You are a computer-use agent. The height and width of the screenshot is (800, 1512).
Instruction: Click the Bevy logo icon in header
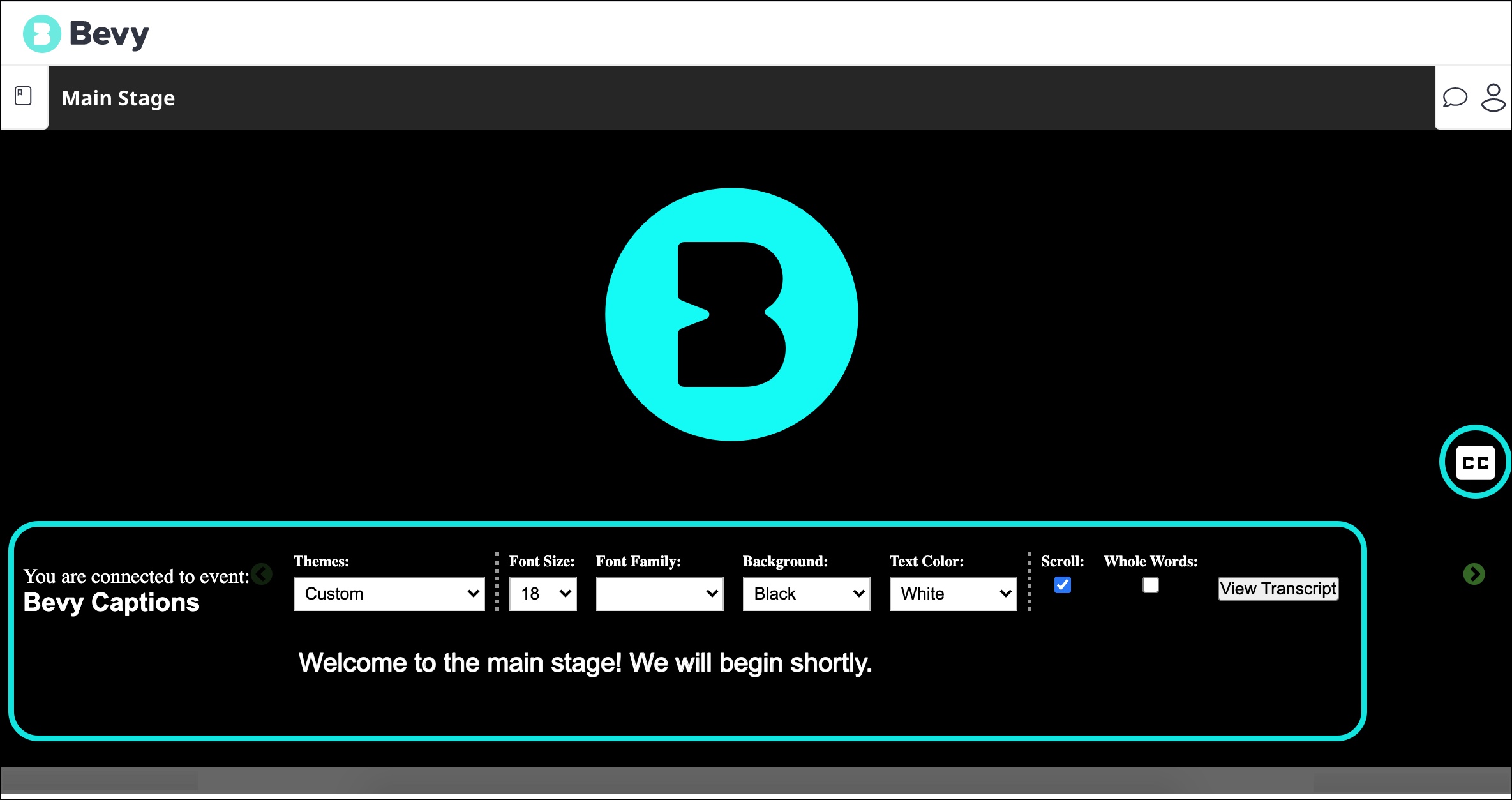pos(42,34)
